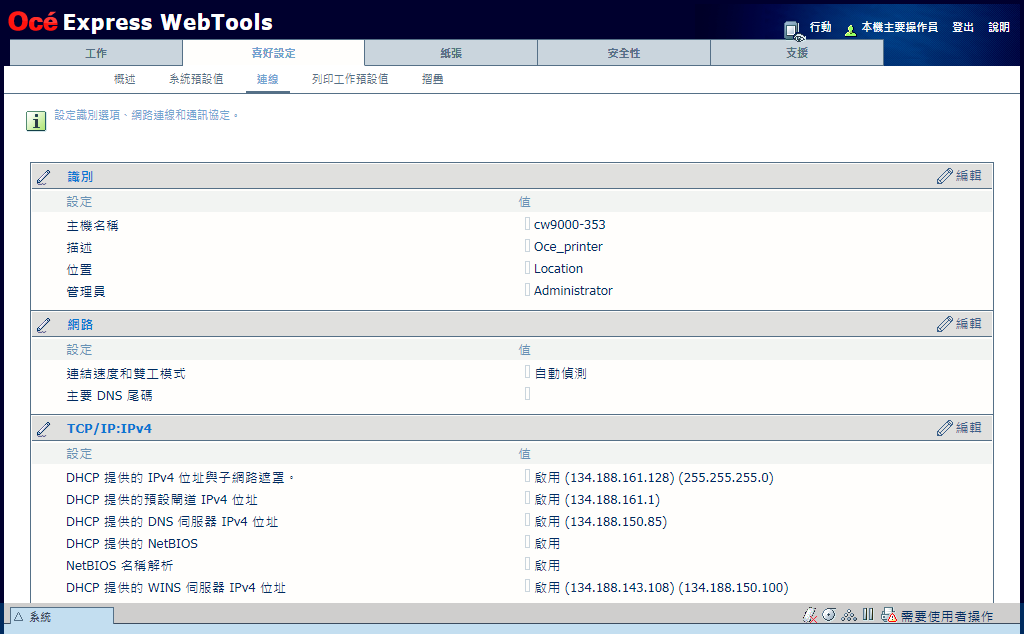Screen dimensions: 1024x634
Task: Open the 說明 help link
Action: pos(999,27)
